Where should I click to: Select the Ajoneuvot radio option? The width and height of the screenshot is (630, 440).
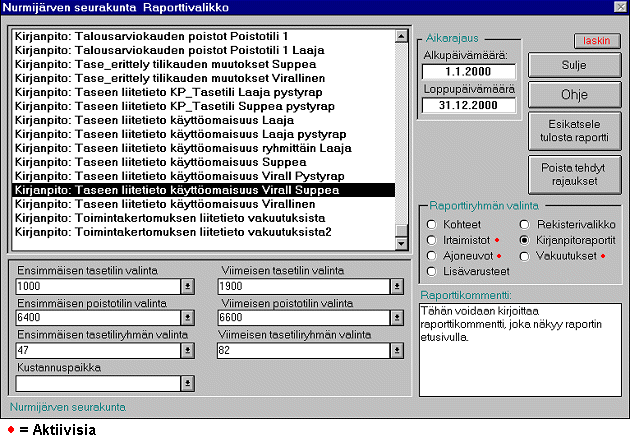coord(431,256)
